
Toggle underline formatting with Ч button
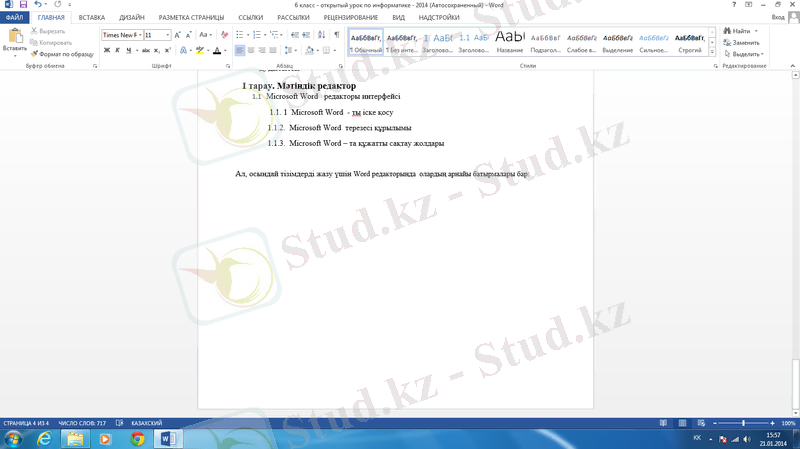[129, 50]
